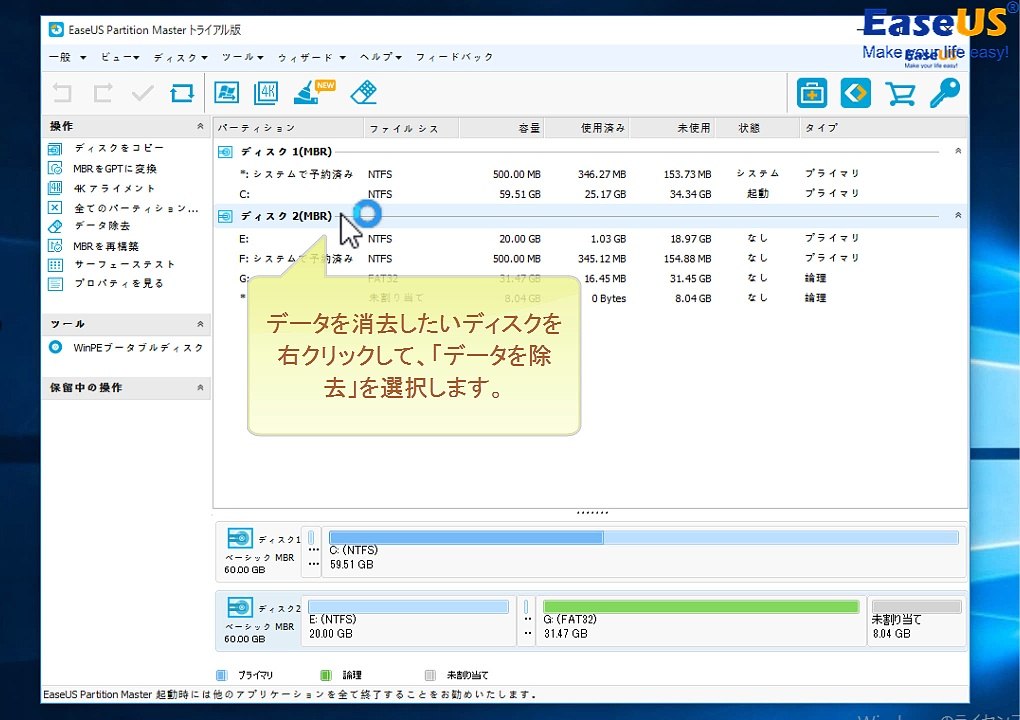Sort by タイプ column header

coord(883,128)
